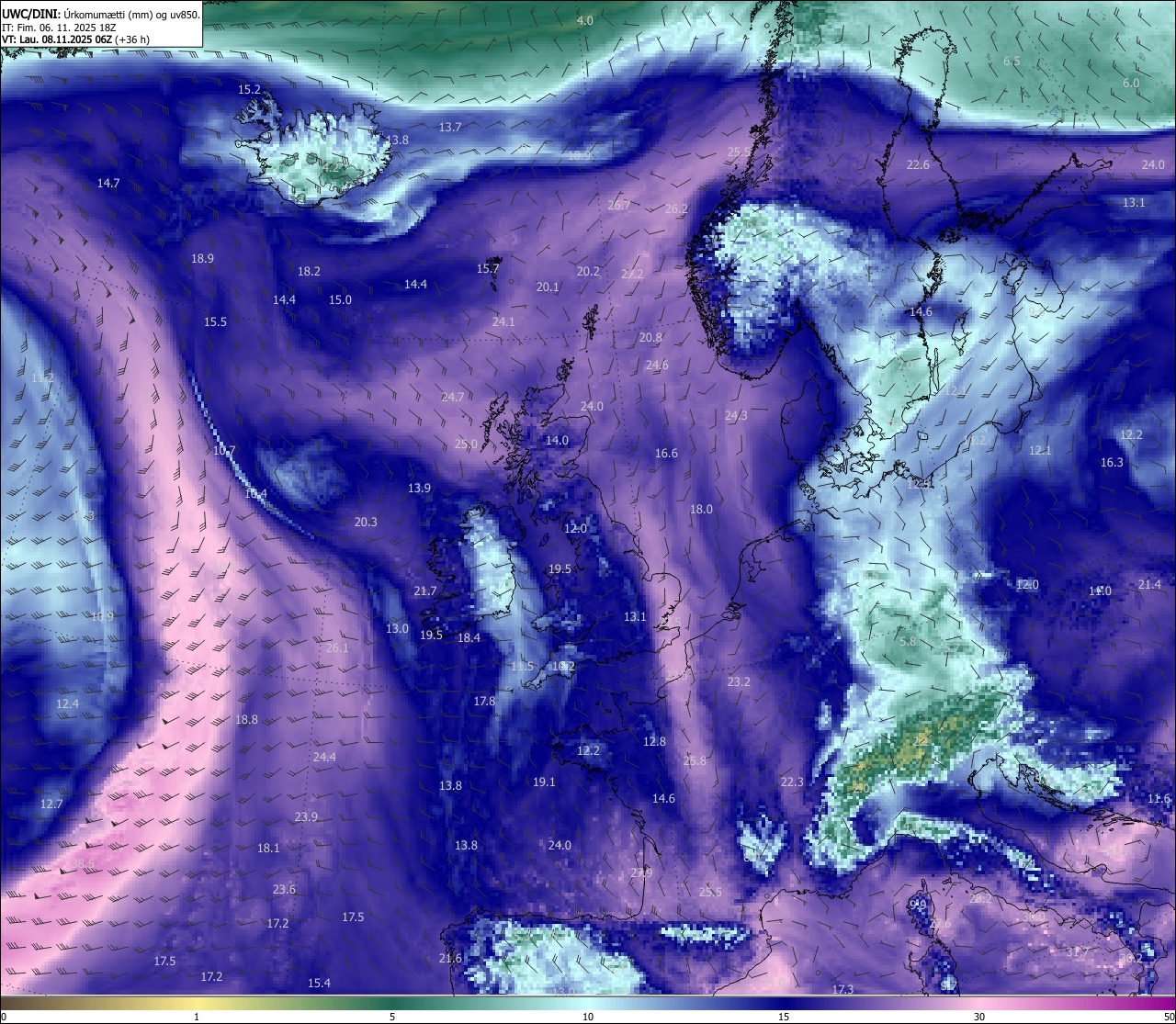Click the 20.8 value label
Viewport: 1176px width, 1024px height.
pos(650,339)
